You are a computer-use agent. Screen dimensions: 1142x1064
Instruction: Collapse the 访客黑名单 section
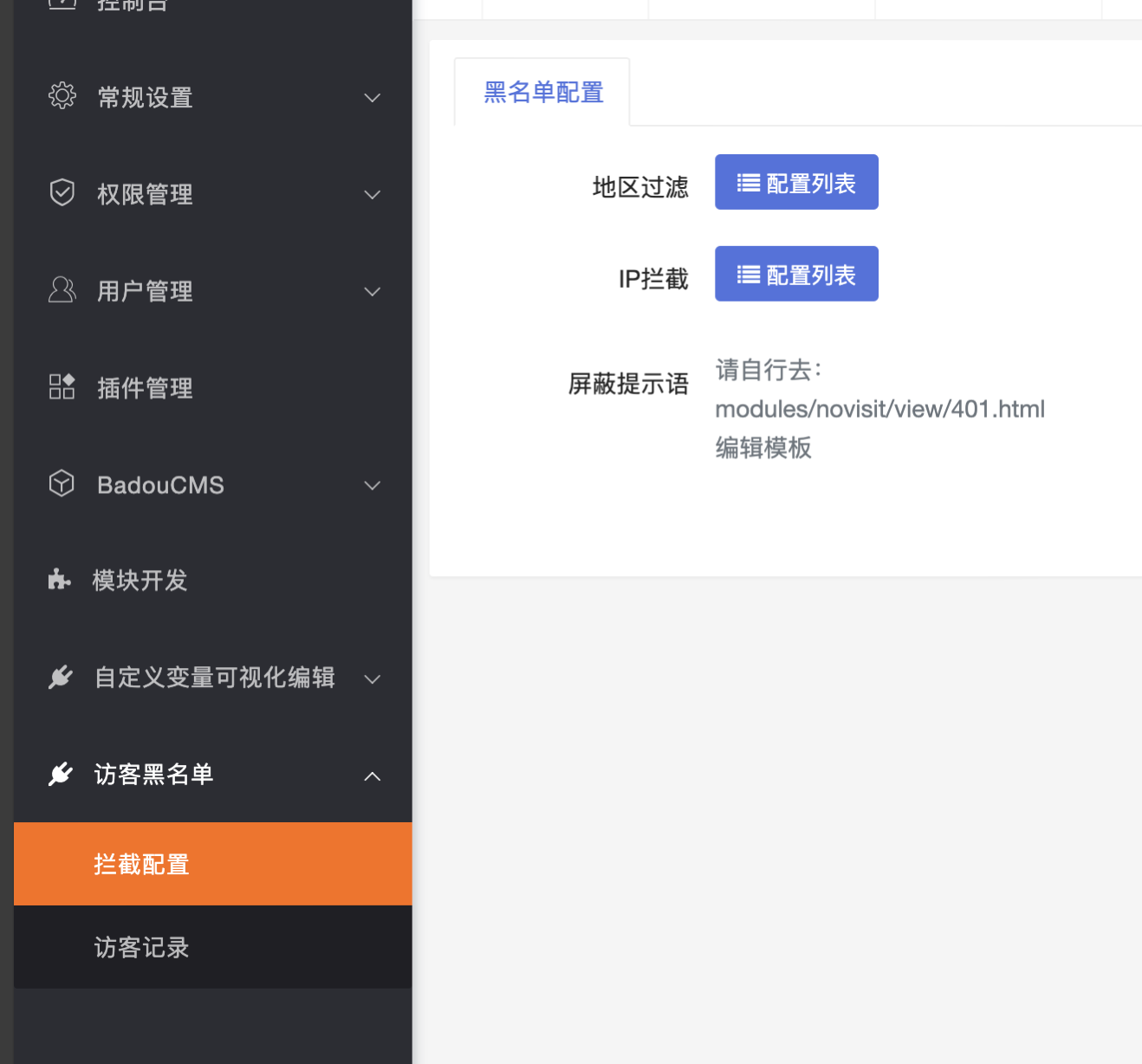click(x=372, y=776)
